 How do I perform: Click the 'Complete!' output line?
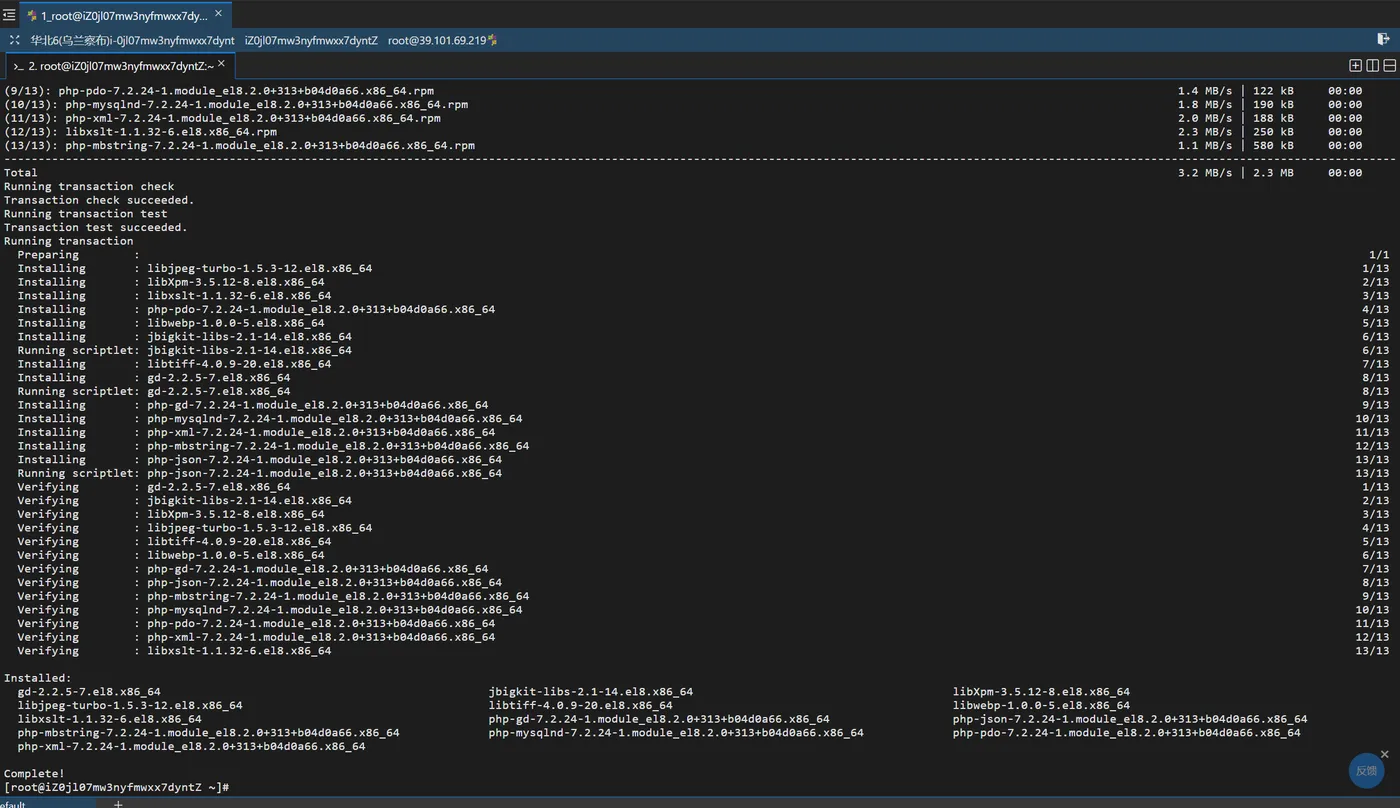pyautogui.click(x=34, y=773)
